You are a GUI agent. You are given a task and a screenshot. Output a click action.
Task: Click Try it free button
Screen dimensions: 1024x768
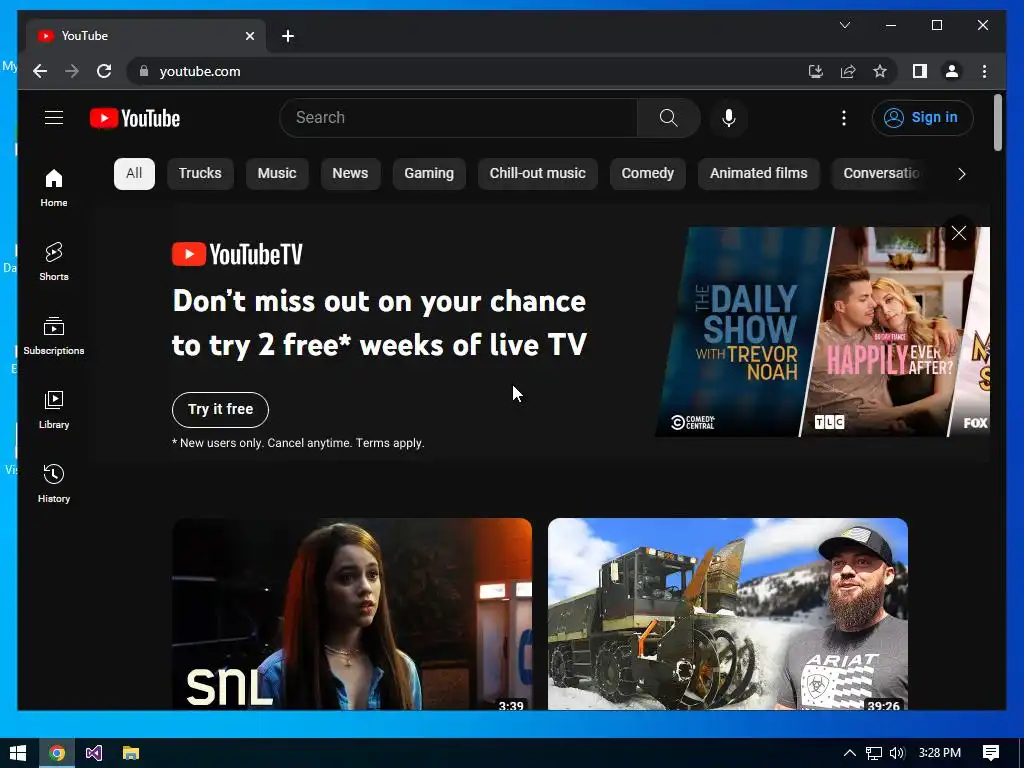(220, 409)
